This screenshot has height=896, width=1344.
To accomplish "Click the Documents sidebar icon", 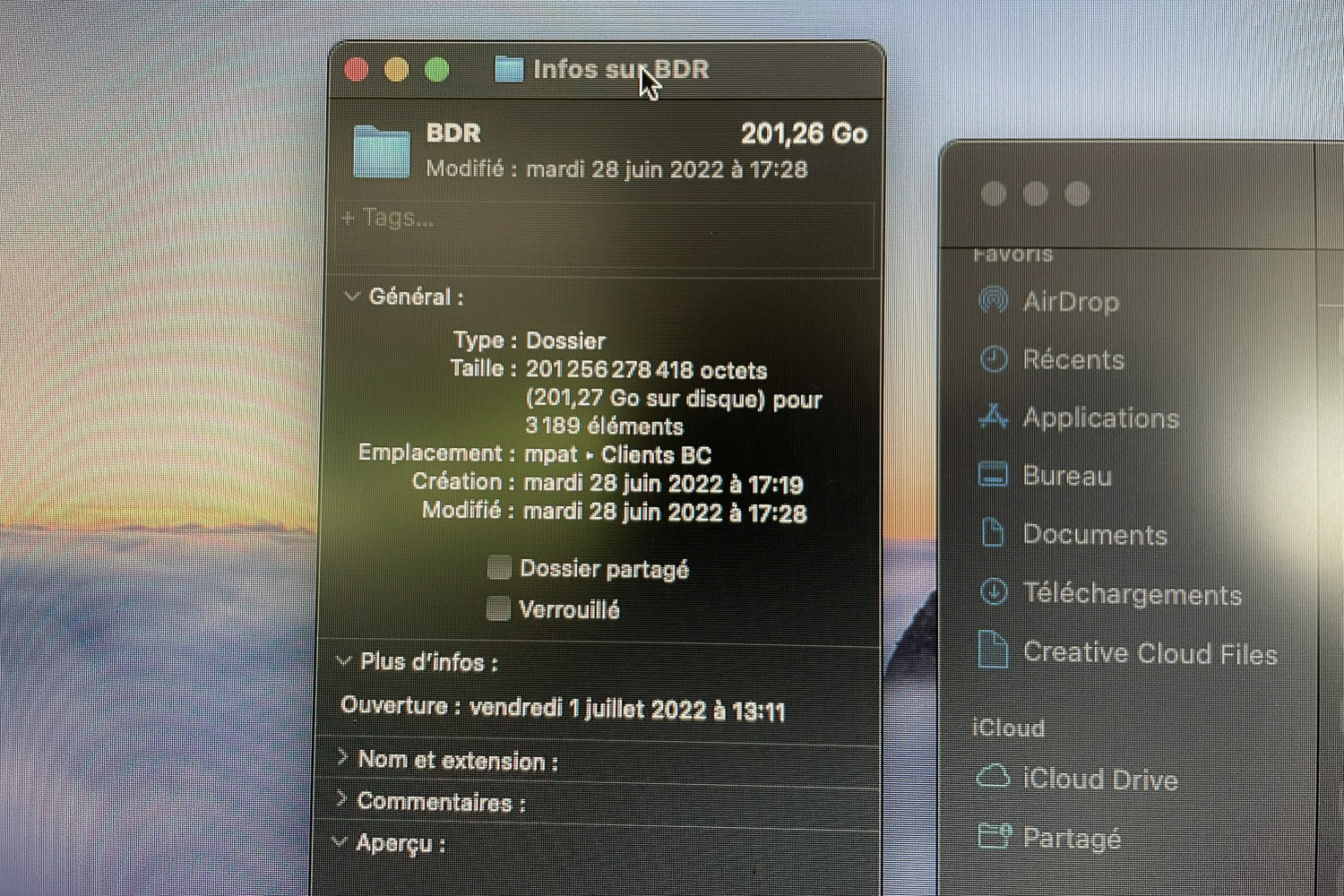I will (x=993, y=533).
